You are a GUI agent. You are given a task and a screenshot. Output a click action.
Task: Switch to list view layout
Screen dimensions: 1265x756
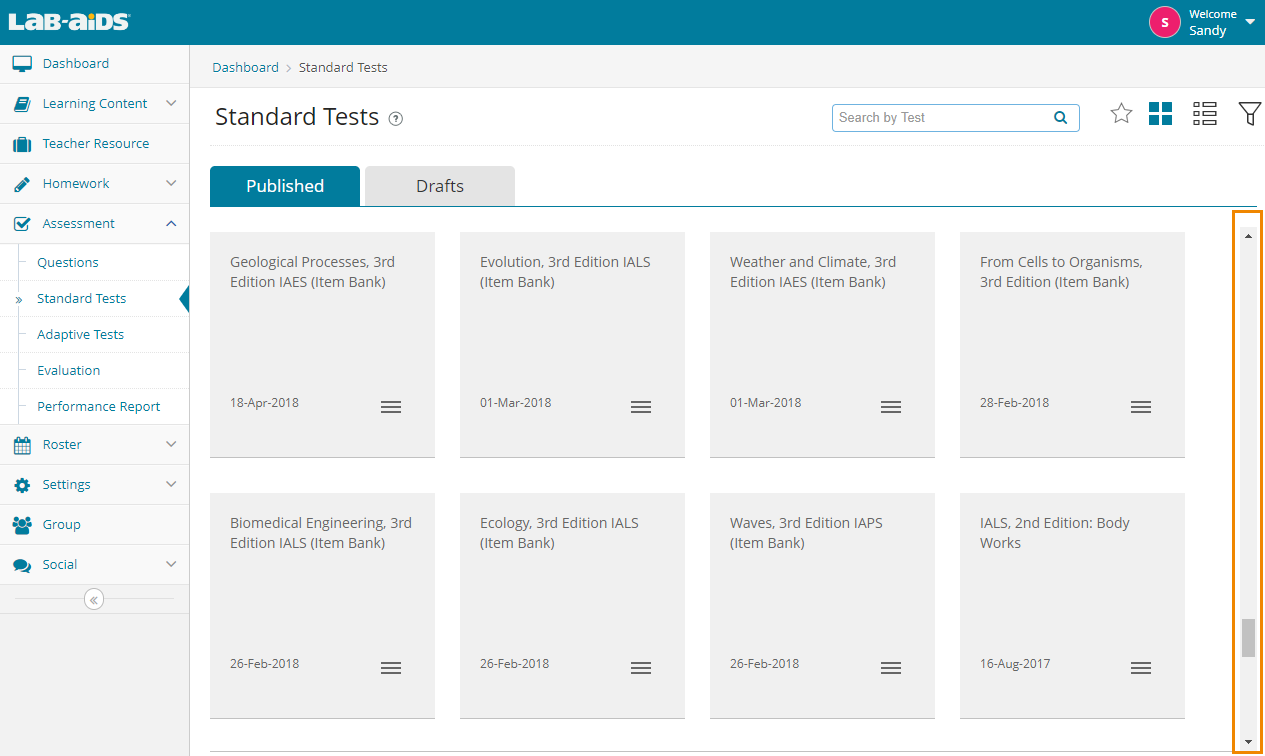tap(1205, 114)
